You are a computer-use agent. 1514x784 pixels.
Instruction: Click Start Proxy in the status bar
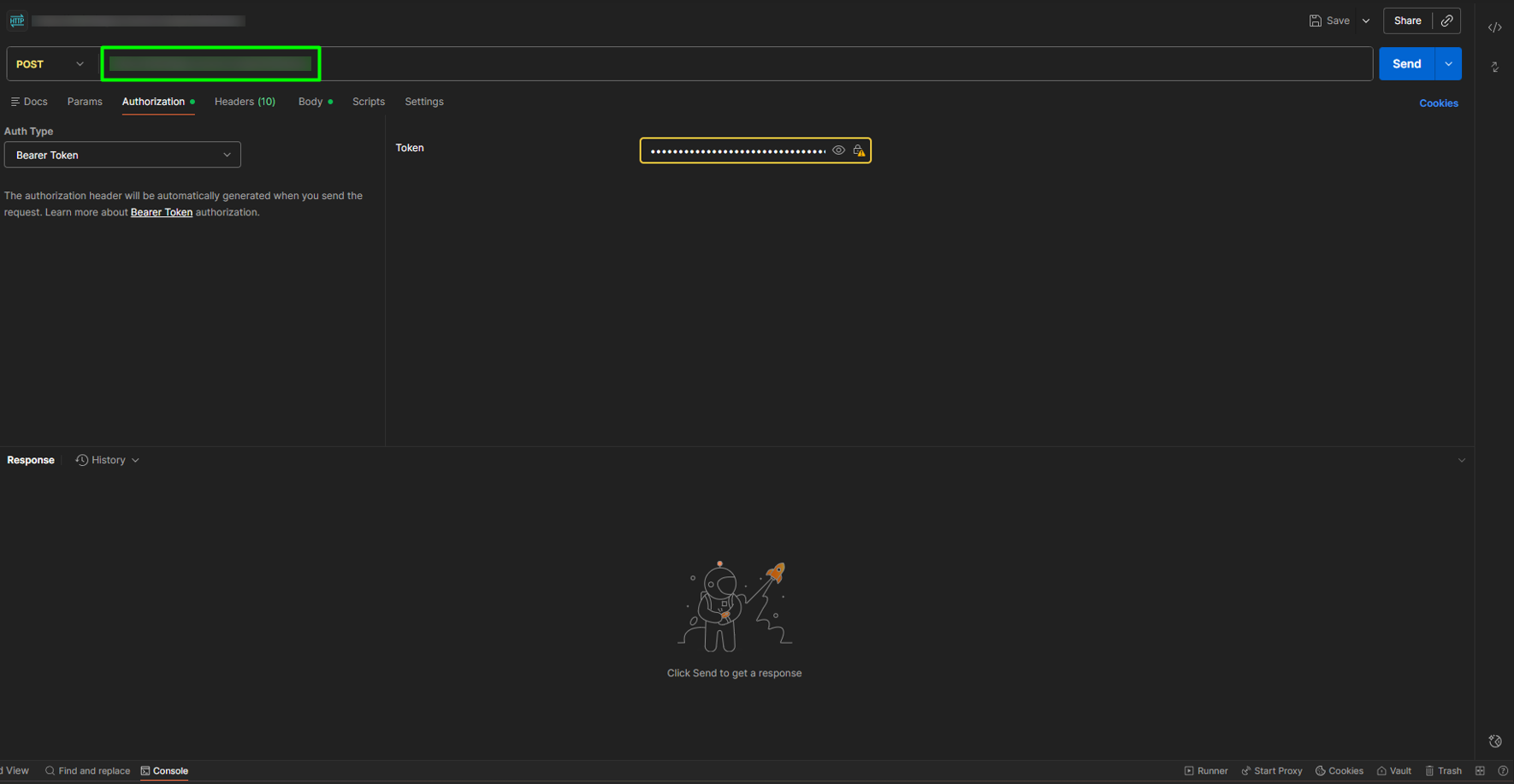[x=1271, y=770]
